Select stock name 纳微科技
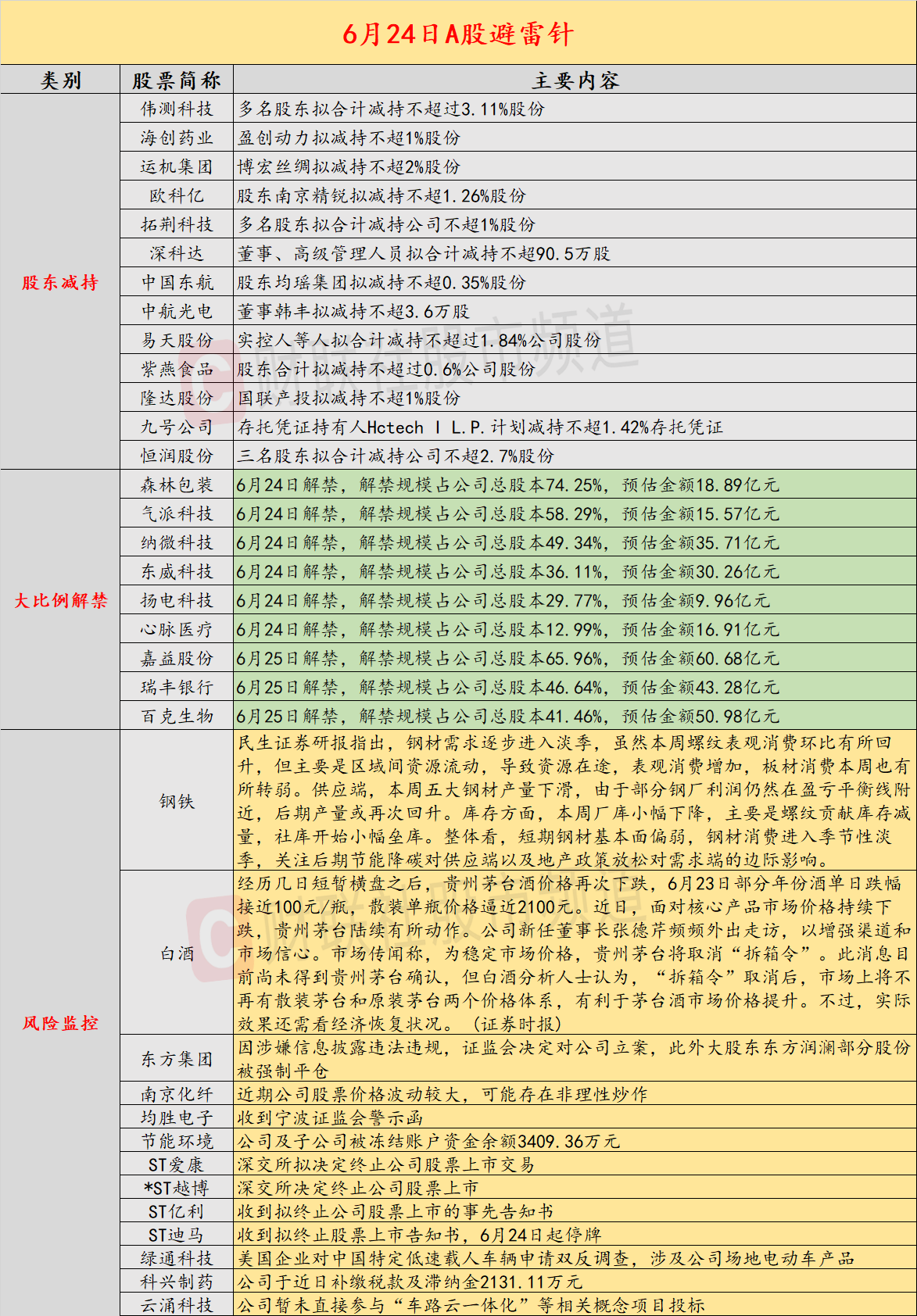This screenshot has width=917, height=1316. 177,542
